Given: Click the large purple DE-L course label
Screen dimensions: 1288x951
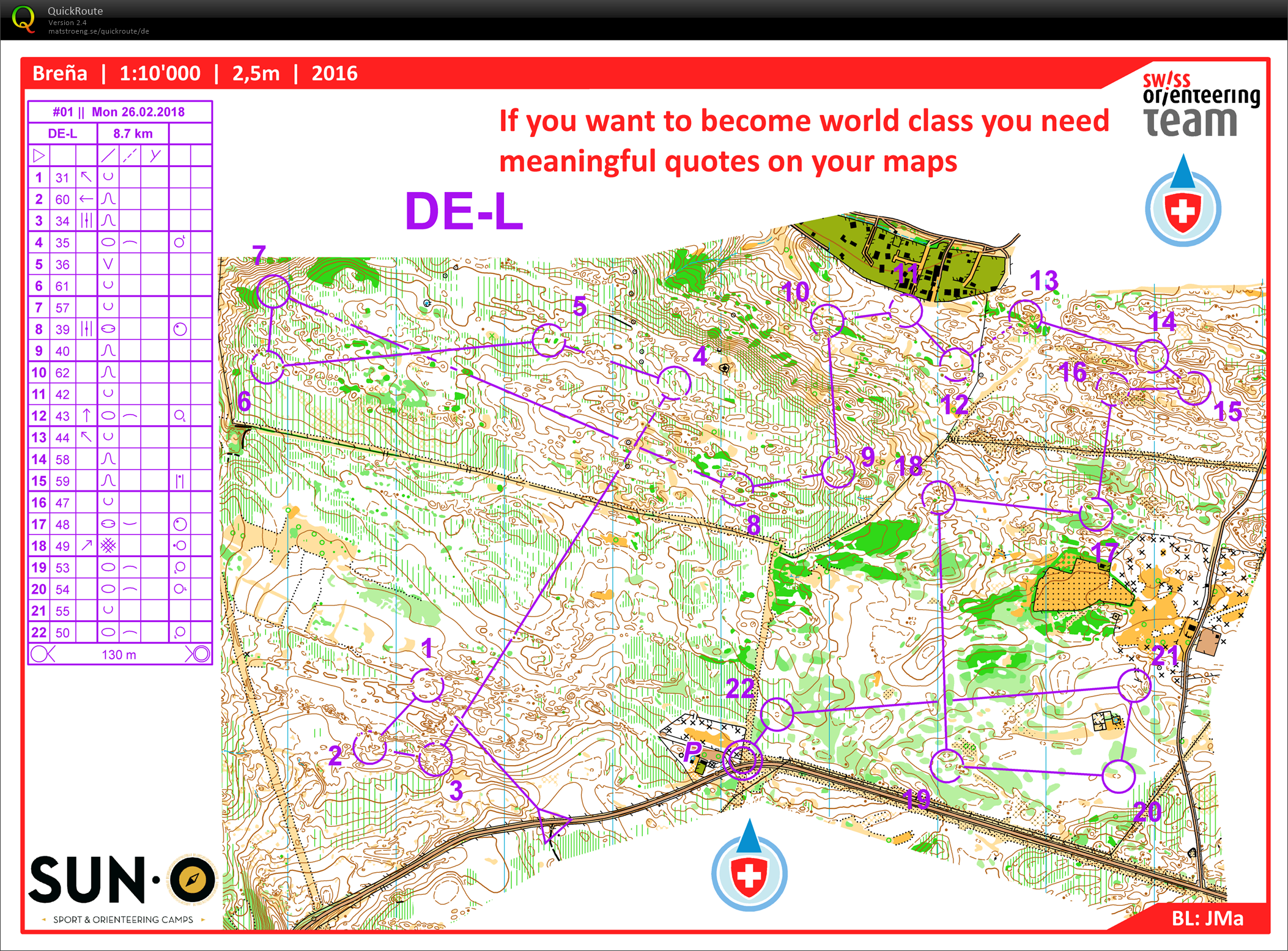Looking at the screenshot, I should click(x=464, y=212).
